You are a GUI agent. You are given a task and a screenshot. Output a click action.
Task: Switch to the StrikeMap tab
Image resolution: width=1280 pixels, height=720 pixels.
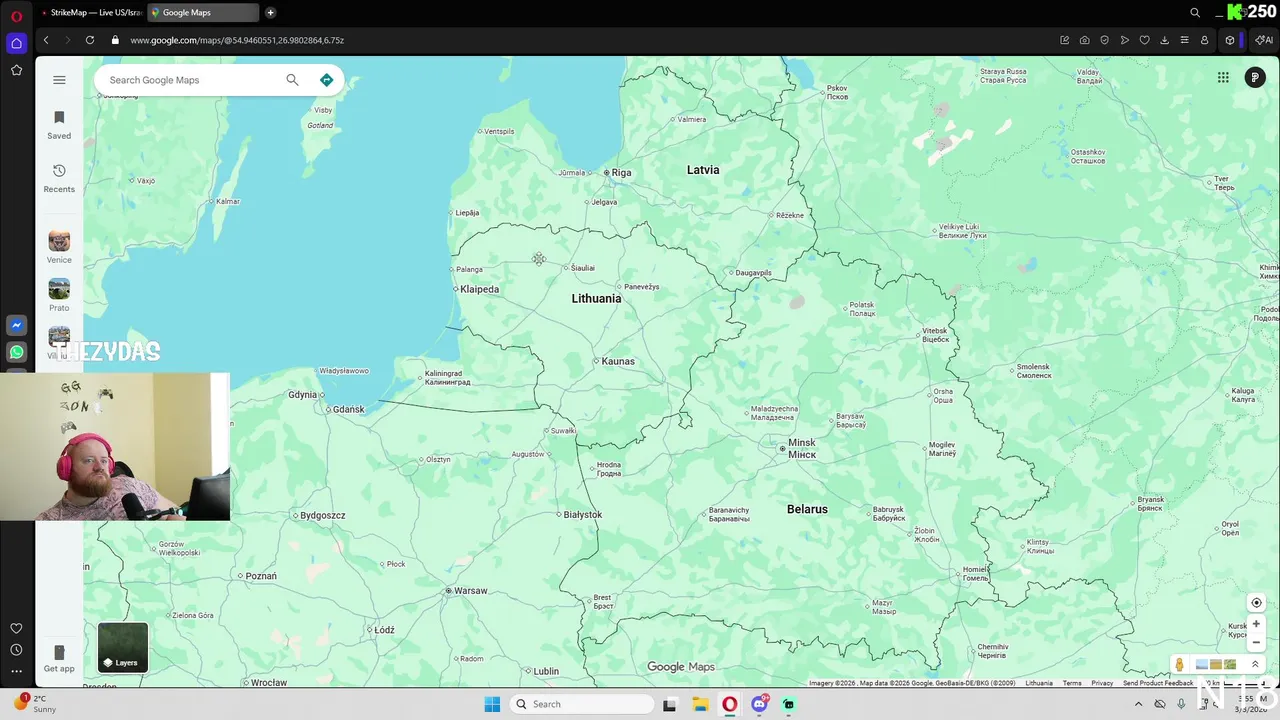click(92, 12)
